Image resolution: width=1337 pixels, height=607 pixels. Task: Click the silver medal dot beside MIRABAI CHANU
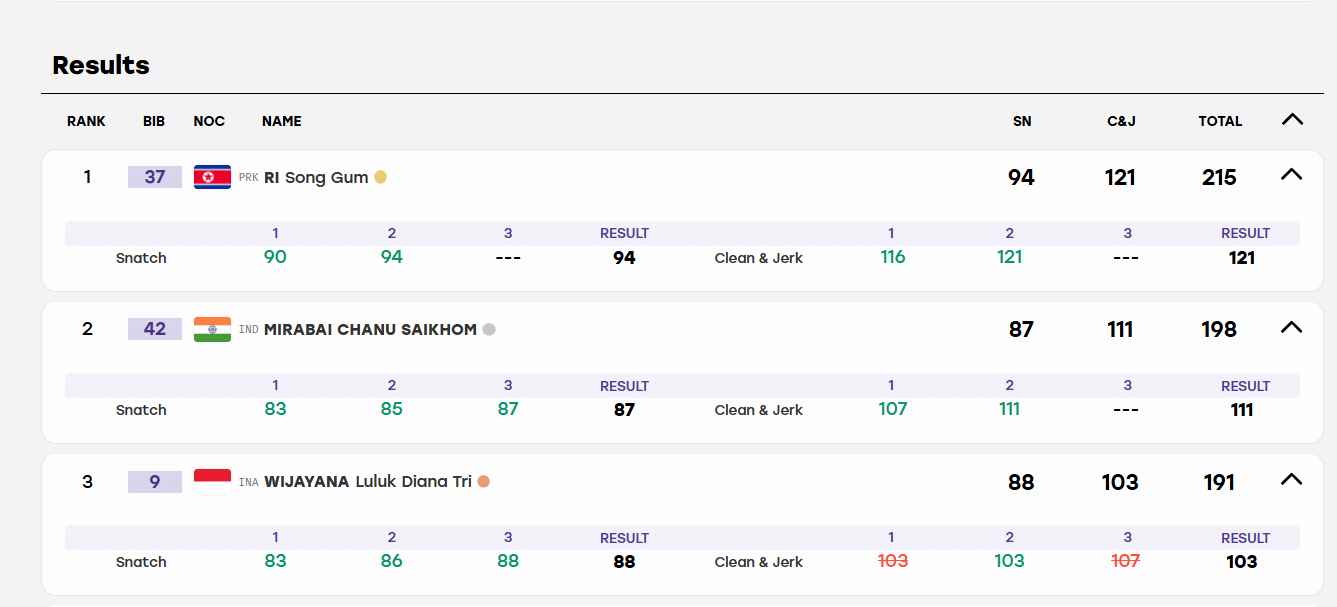[489, 329]
